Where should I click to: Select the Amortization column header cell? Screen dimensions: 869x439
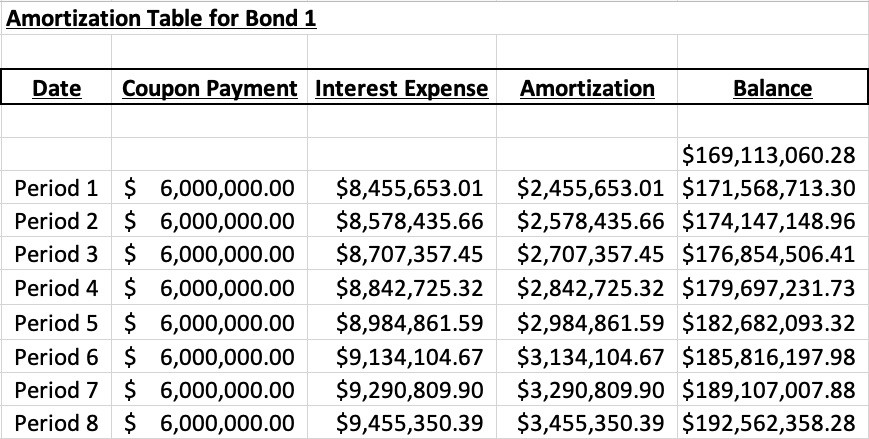(587, 88)
